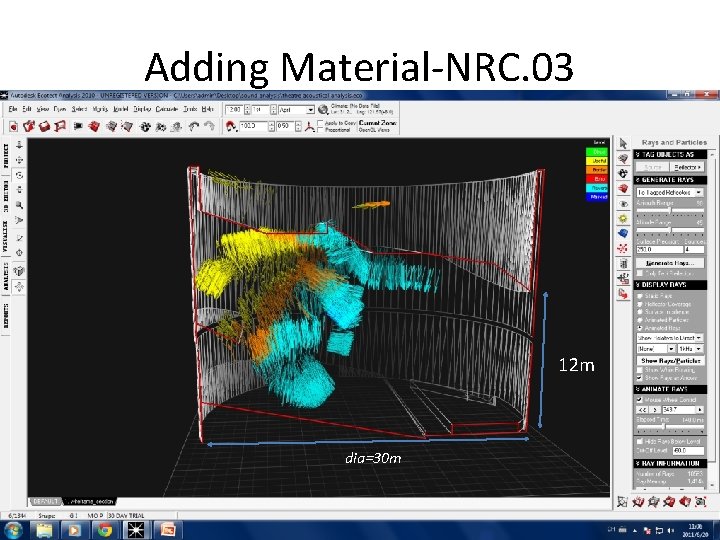This screenshot has width=720, height=540.
Task: Click the Source tag button
Action: [652, 167]
